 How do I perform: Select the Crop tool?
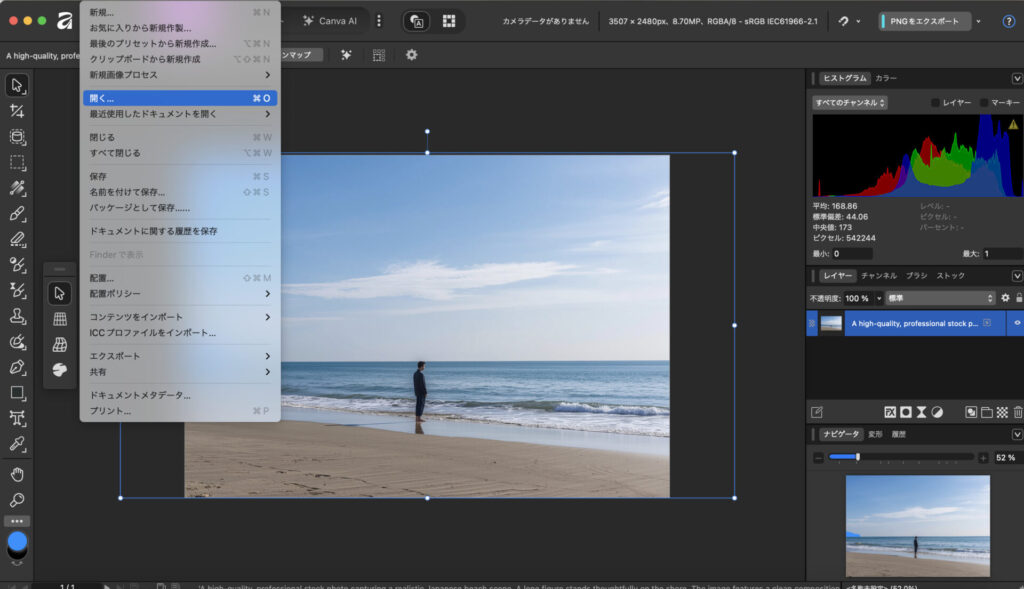17,111
